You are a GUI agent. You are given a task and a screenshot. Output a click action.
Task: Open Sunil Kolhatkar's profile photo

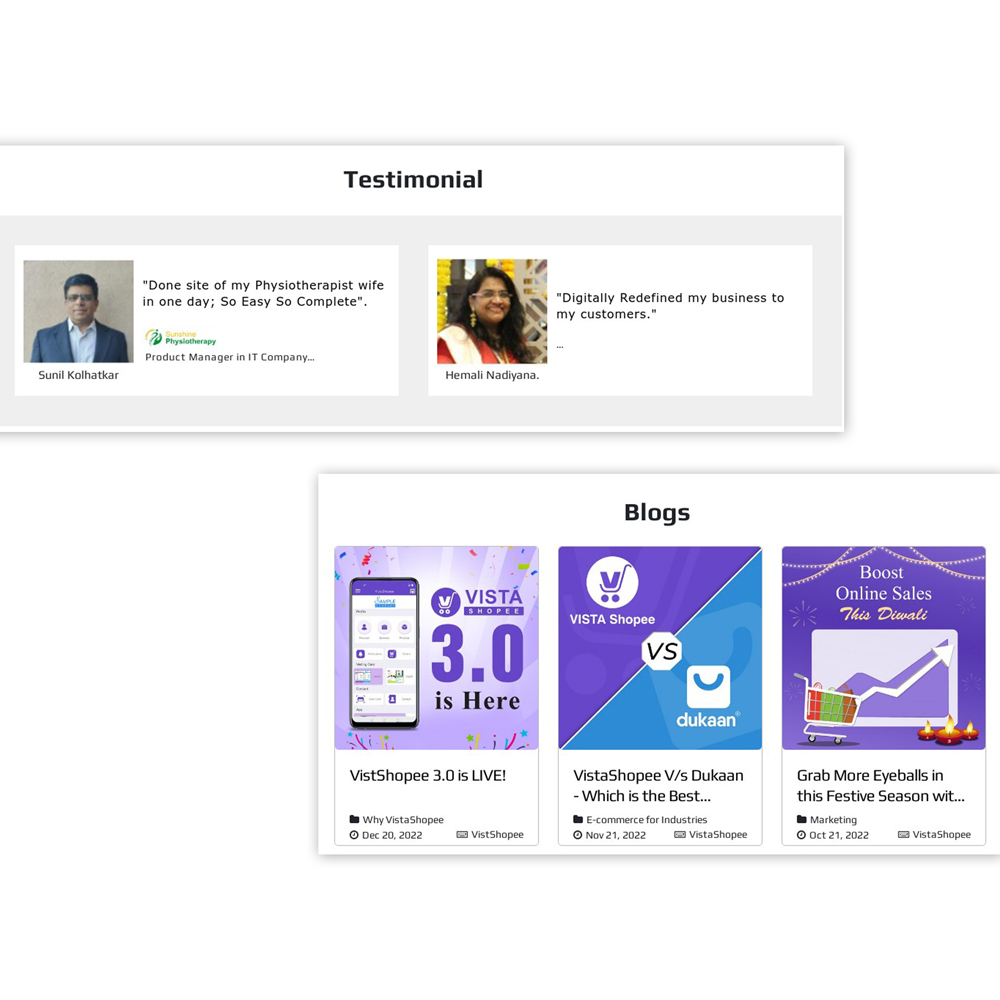point(78,311)
